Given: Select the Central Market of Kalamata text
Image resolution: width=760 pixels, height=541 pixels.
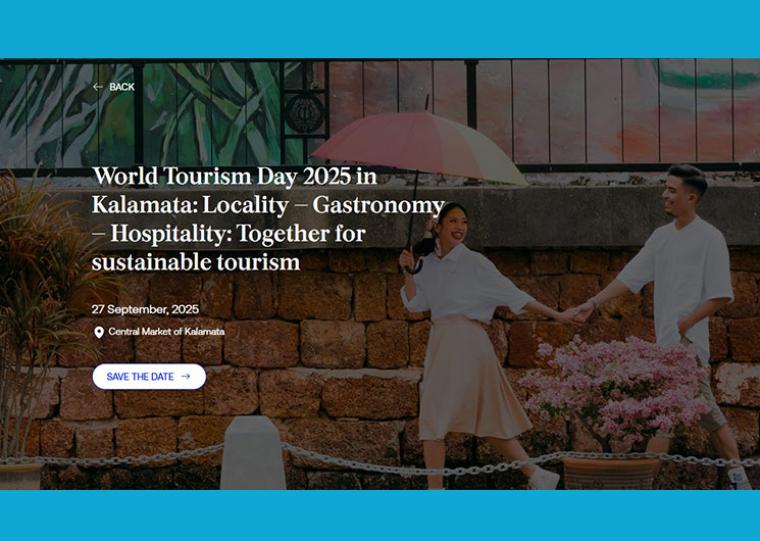Looking at the screenshot, I should [166, 332].
